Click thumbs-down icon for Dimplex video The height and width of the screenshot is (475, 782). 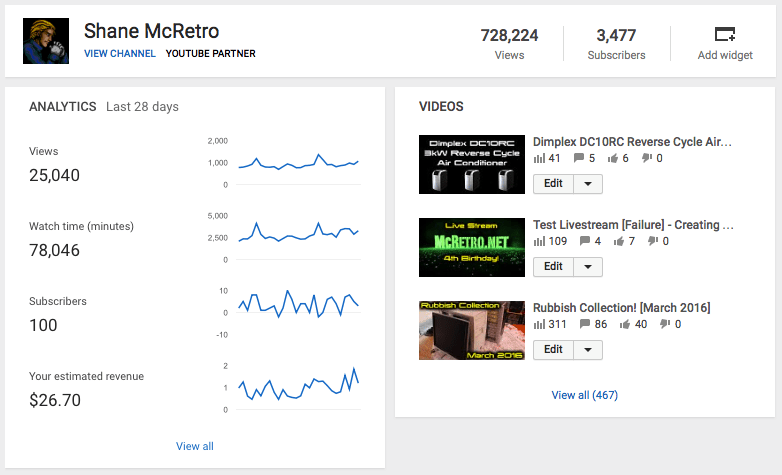click(646, 158)
